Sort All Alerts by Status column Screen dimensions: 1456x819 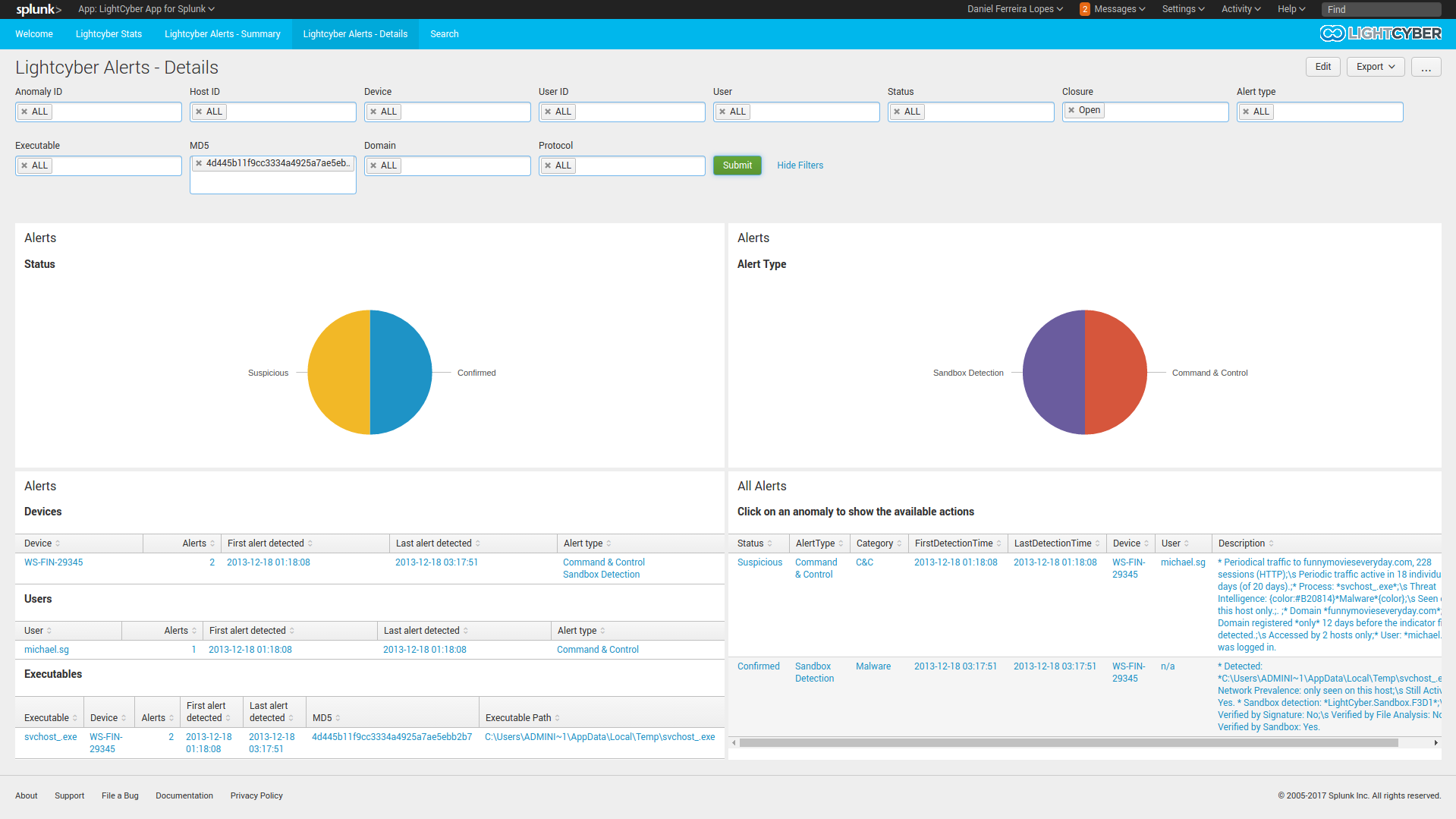pos(755,543)
